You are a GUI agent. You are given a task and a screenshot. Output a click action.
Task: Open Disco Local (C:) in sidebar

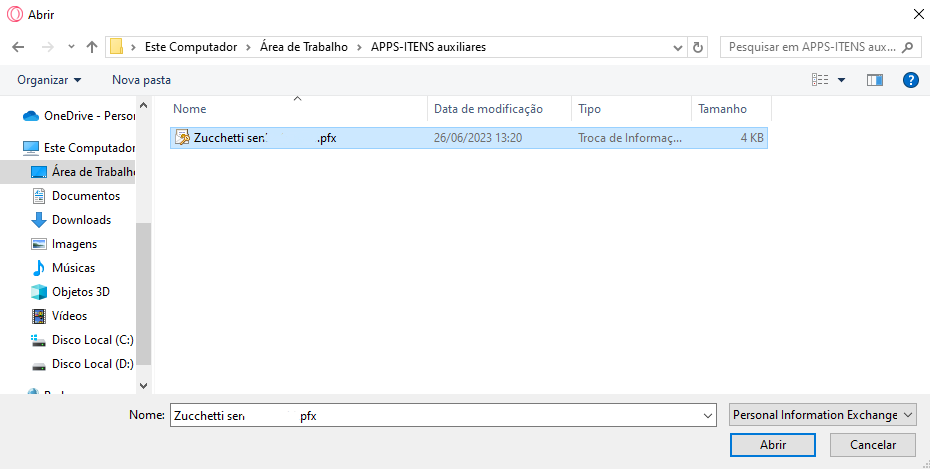point(92,340)
